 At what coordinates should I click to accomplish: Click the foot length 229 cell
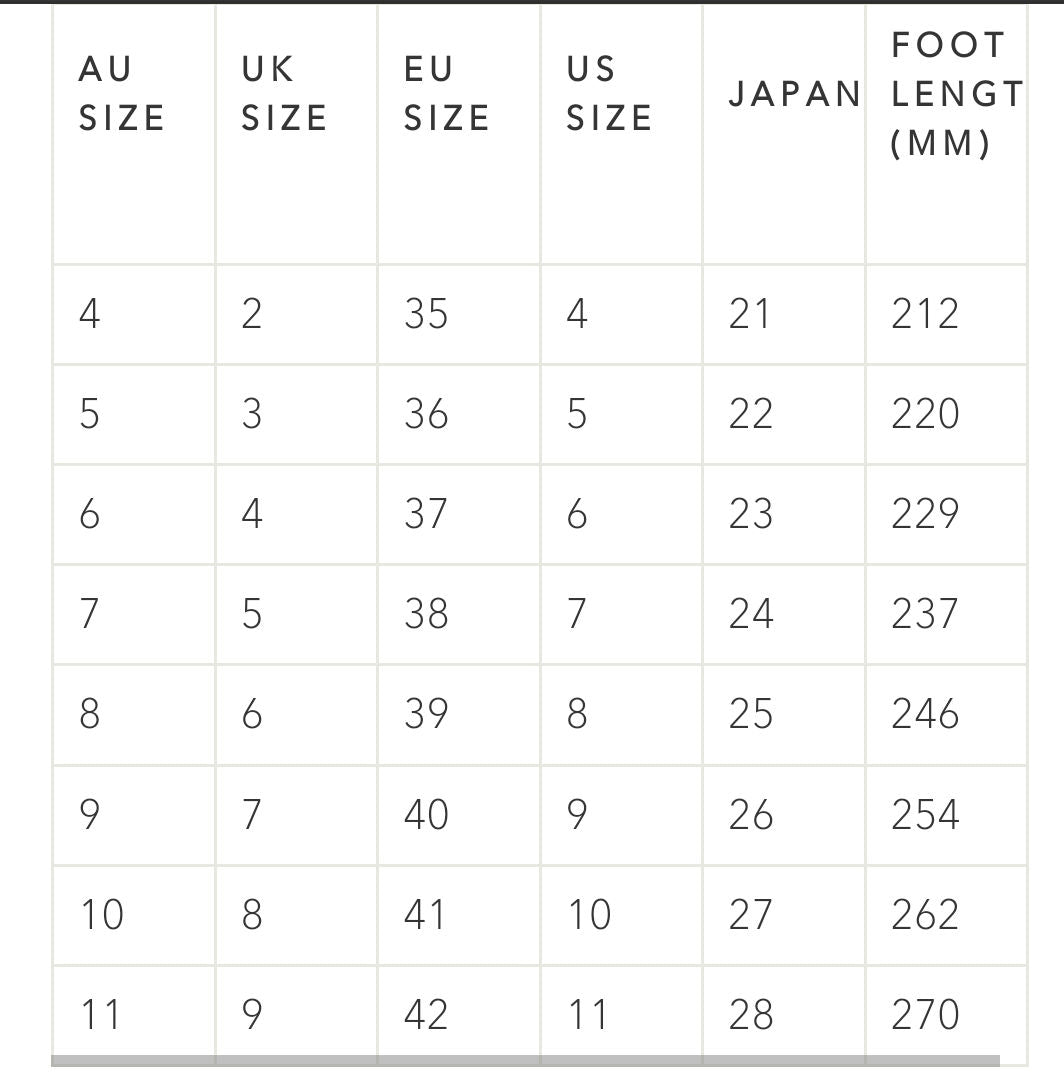point(925,514)
